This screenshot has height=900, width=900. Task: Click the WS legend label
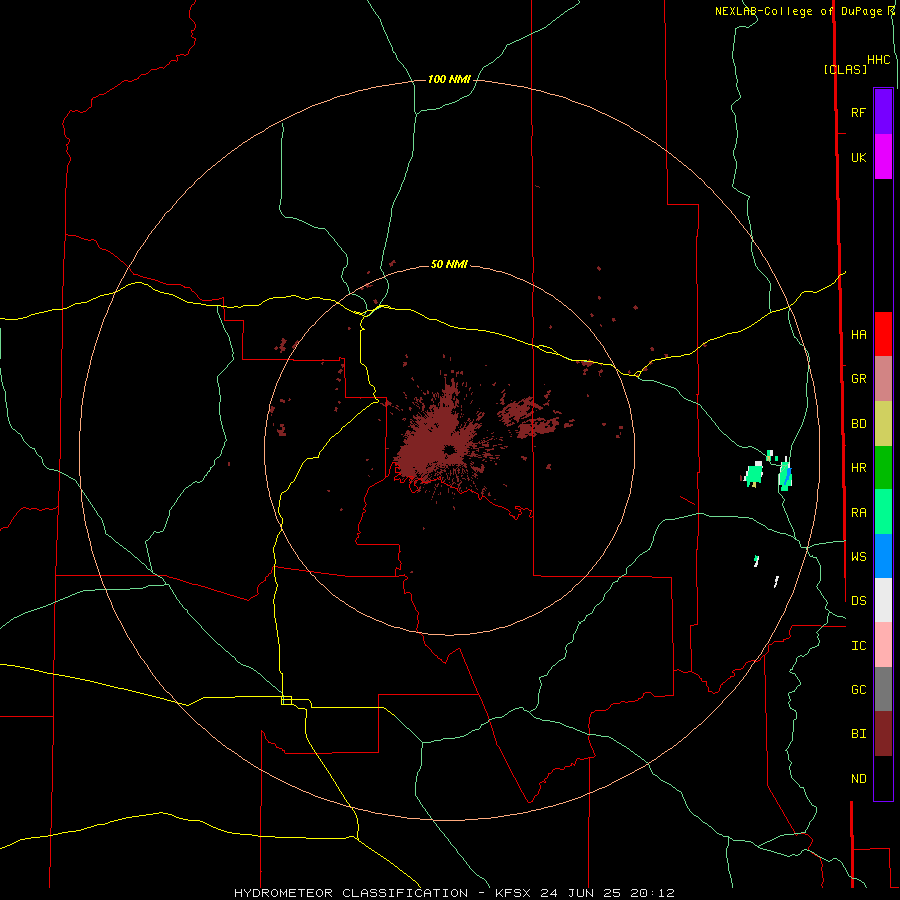(x=858, y=556)
